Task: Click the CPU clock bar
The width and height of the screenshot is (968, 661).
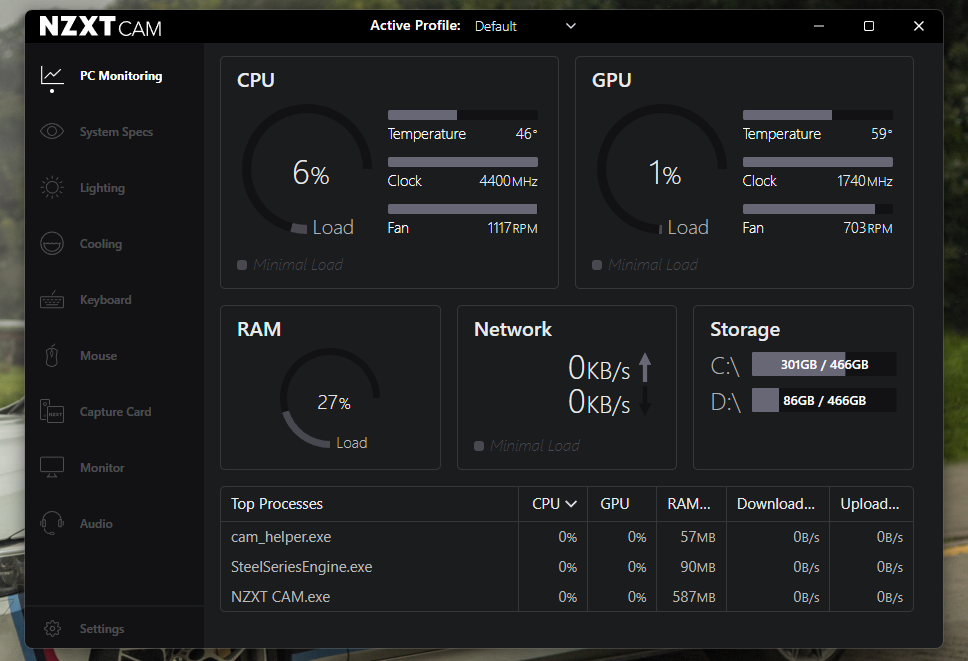Action: pyautogui.click(x=462, y=162)
